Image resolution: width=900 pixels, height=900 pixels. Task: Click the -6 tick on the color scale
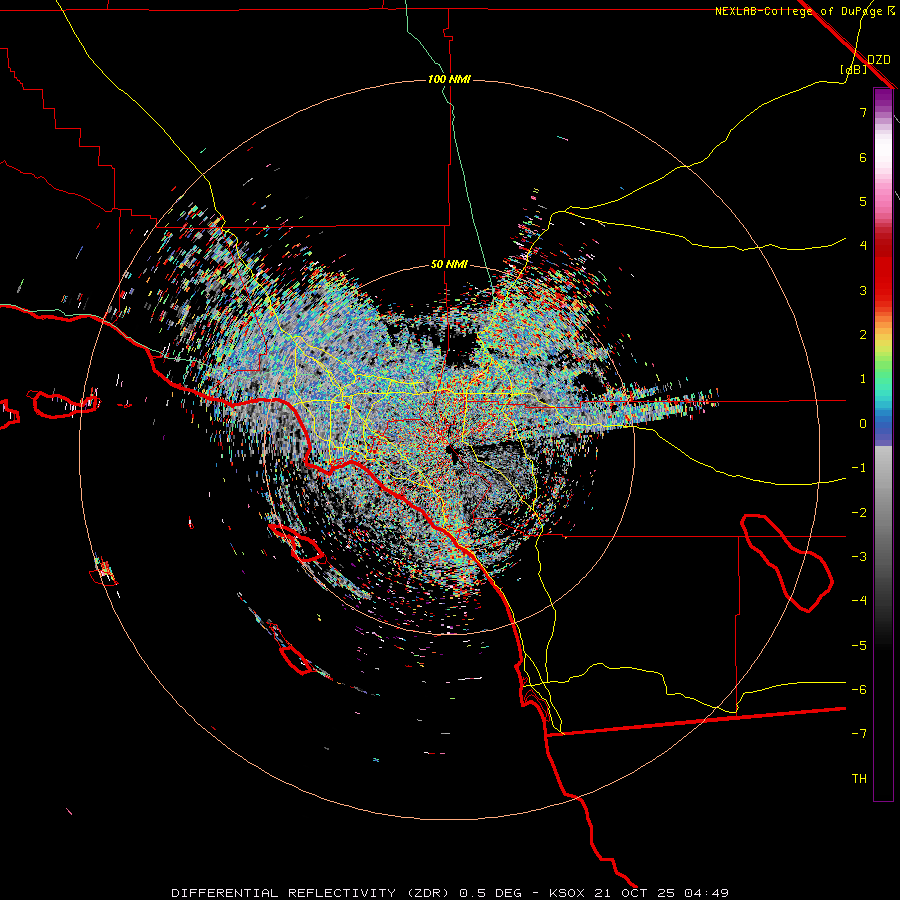[859, 690]
